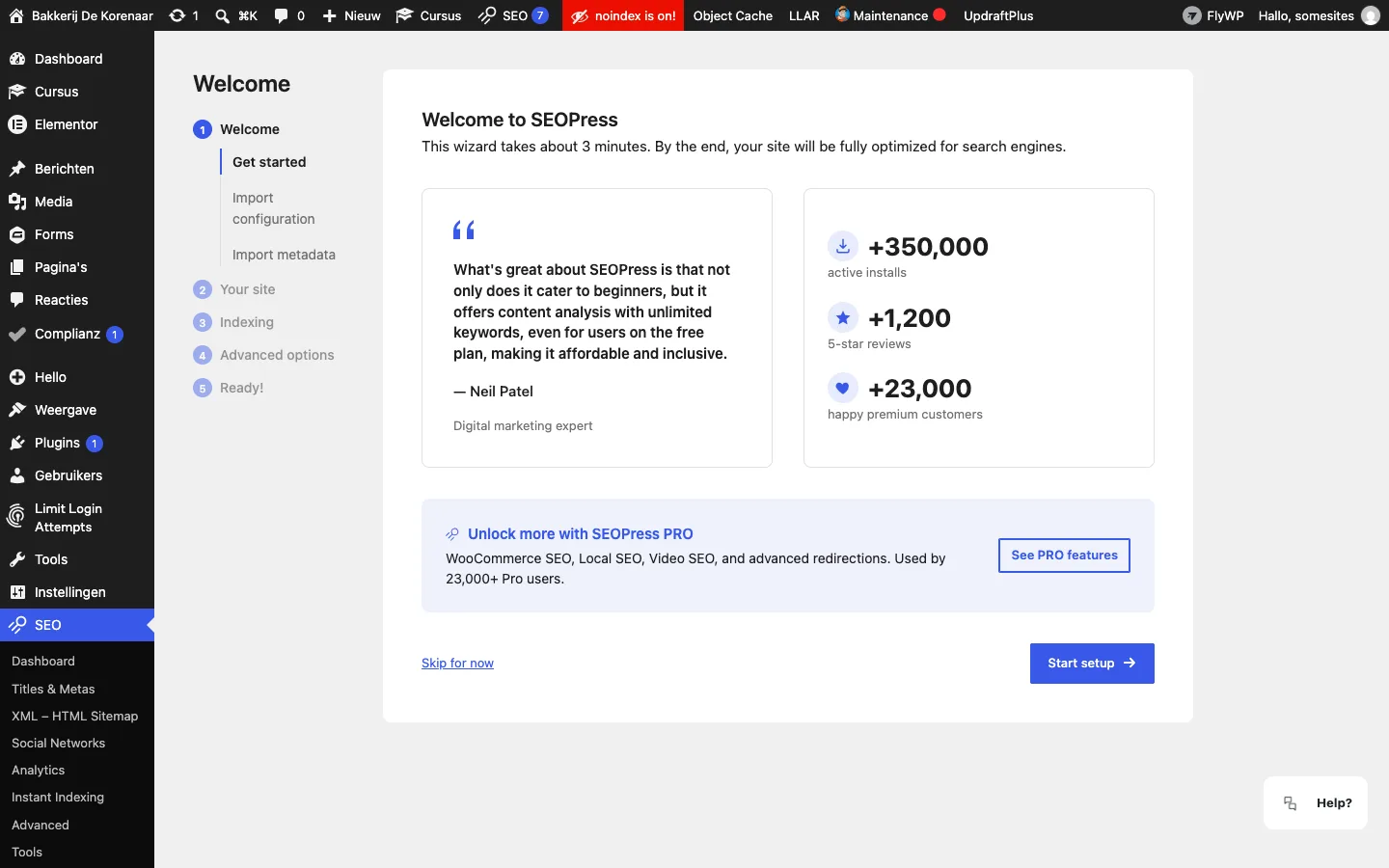Open the comments bubble icon in admin bar
The image size is (1389, 868).
(x=282, y=15)
